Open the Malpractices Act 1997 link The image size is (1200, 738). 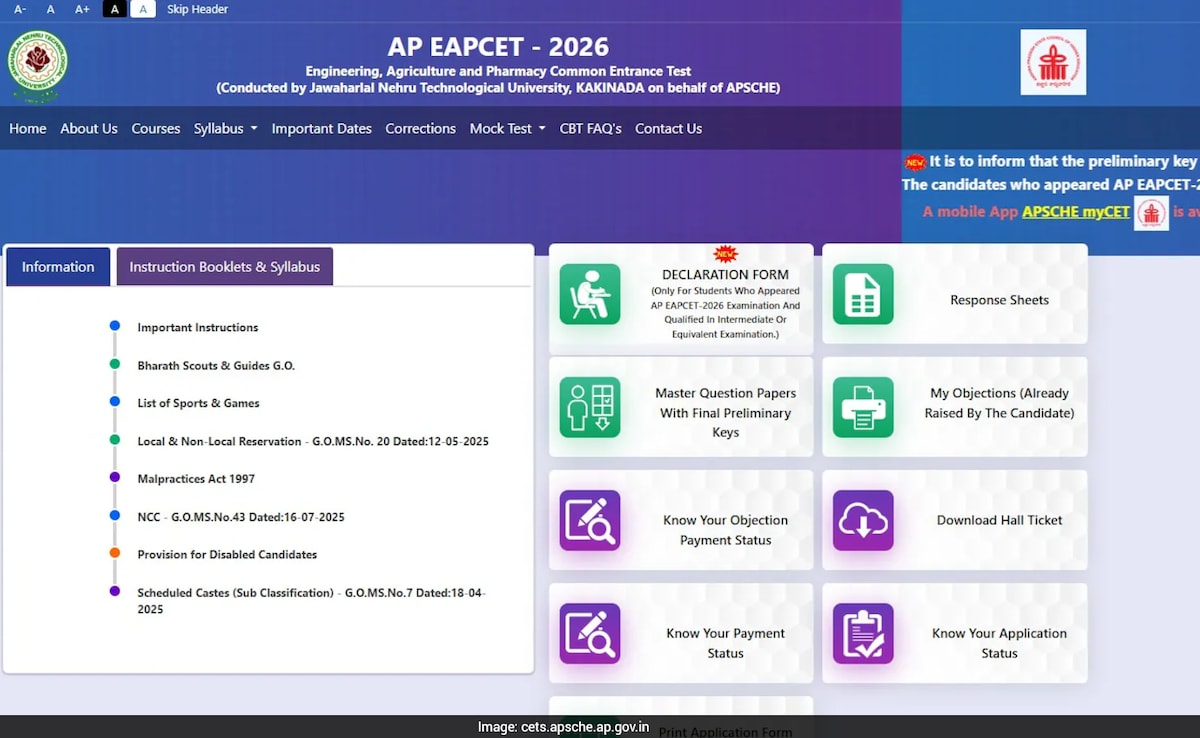point(196,479)
